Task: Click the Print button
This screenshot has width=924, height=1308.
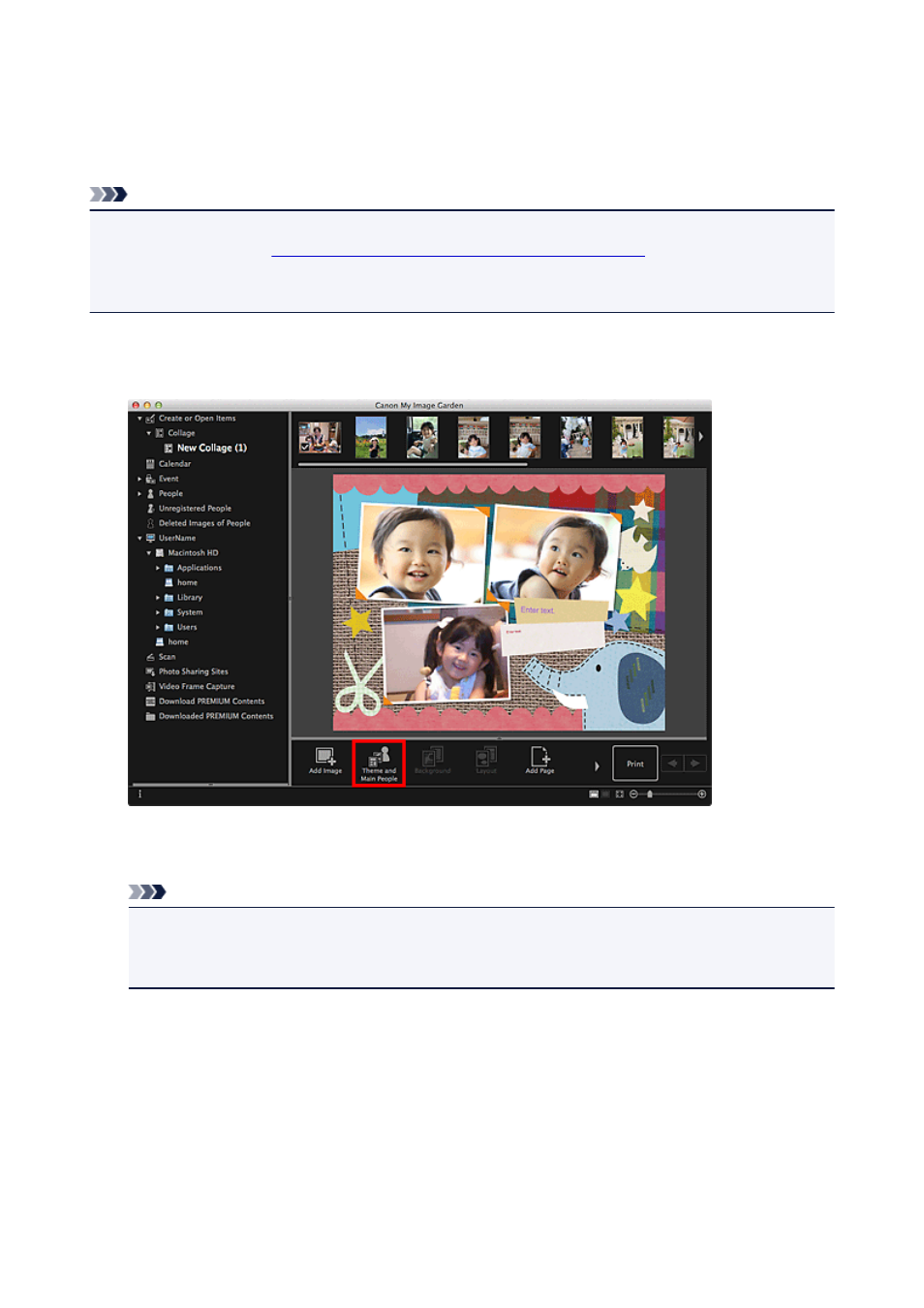Action: click(x=635, y=763)
